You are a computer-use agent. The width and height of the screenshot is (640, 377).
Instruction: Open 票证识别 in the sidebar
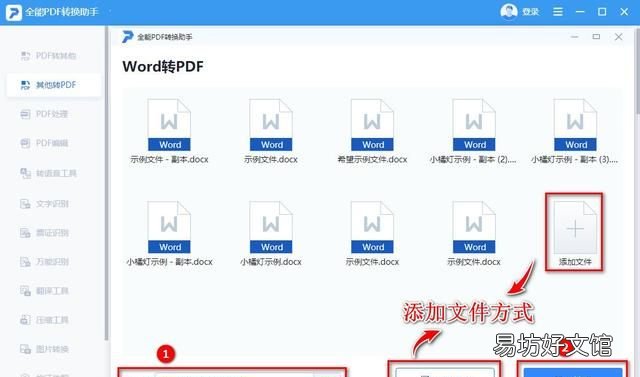[44, 233]
